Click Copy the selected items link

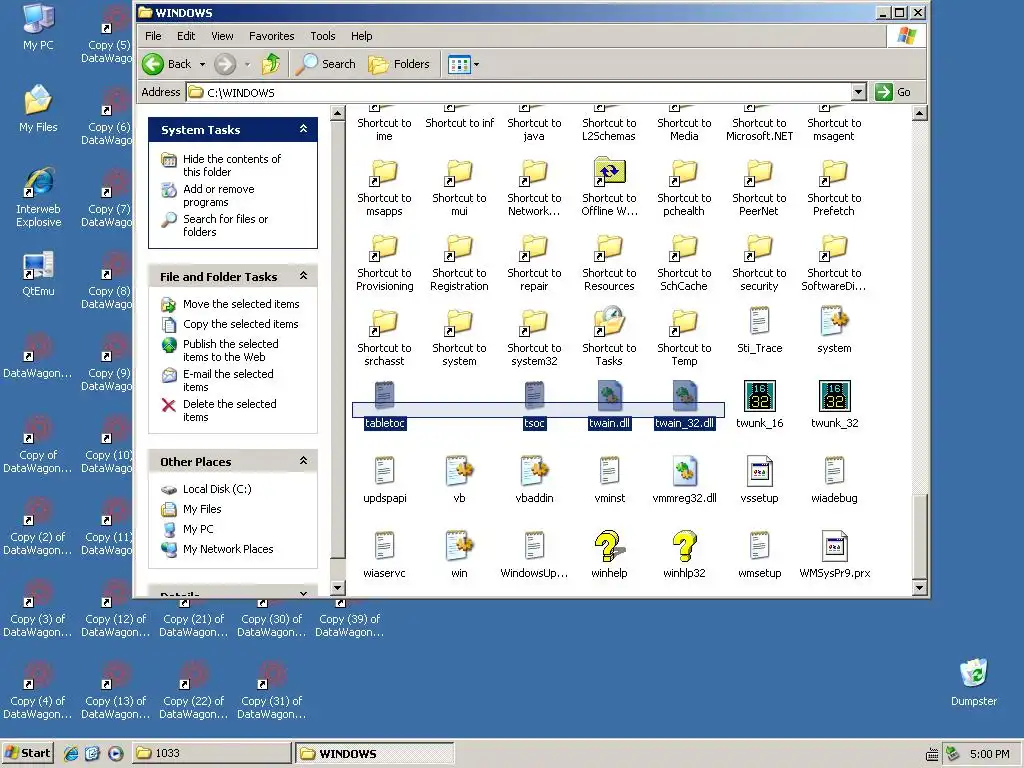coord(240,324)
